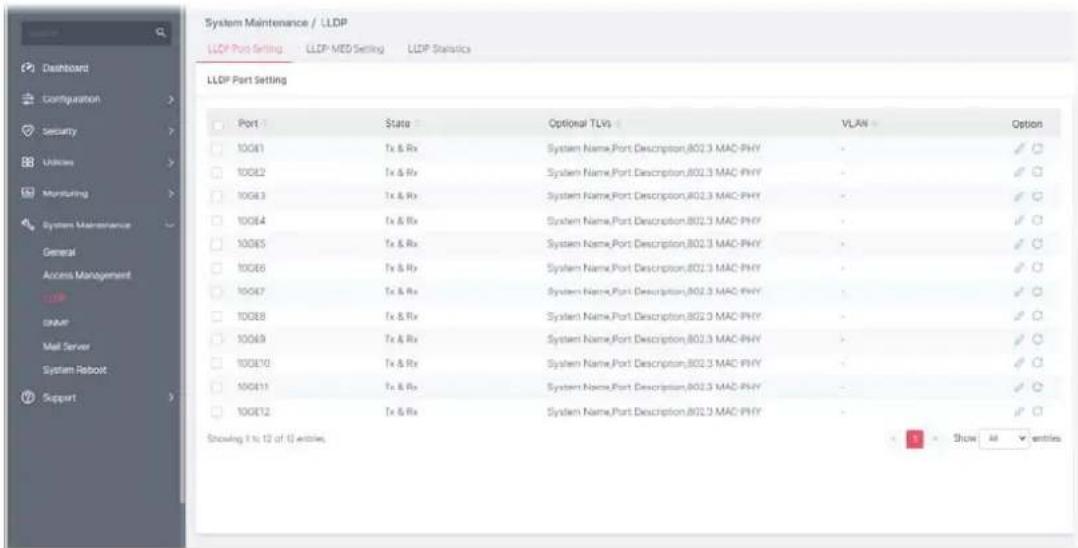Sort table by VLAN column

point(859,124)
